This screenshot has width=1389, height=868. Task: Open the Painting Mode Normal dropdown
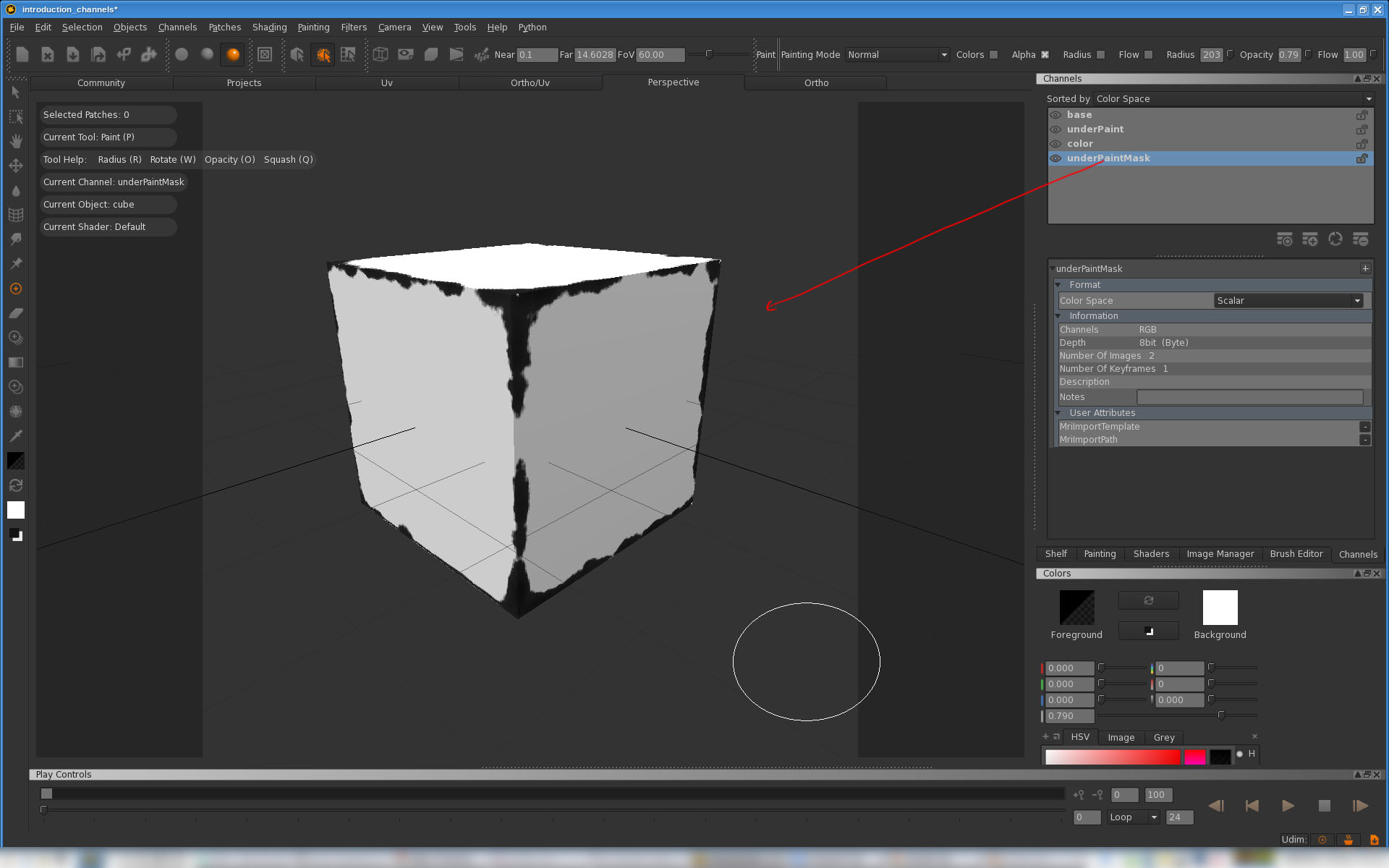897,55
